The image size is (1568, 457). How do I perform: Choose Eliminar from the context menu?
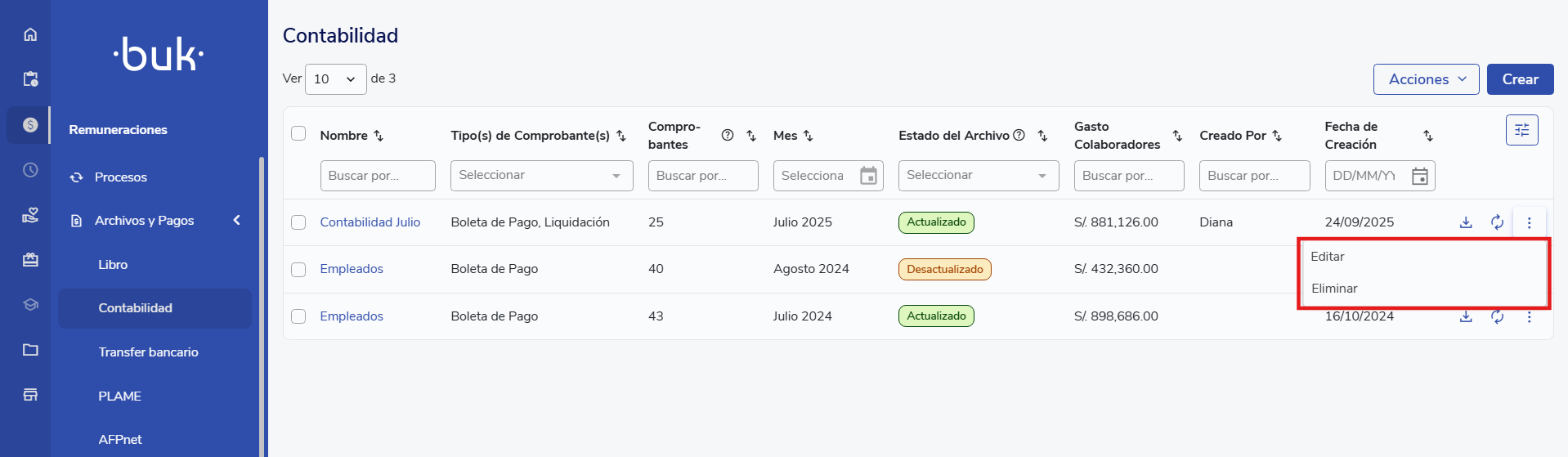point(1334,289)
